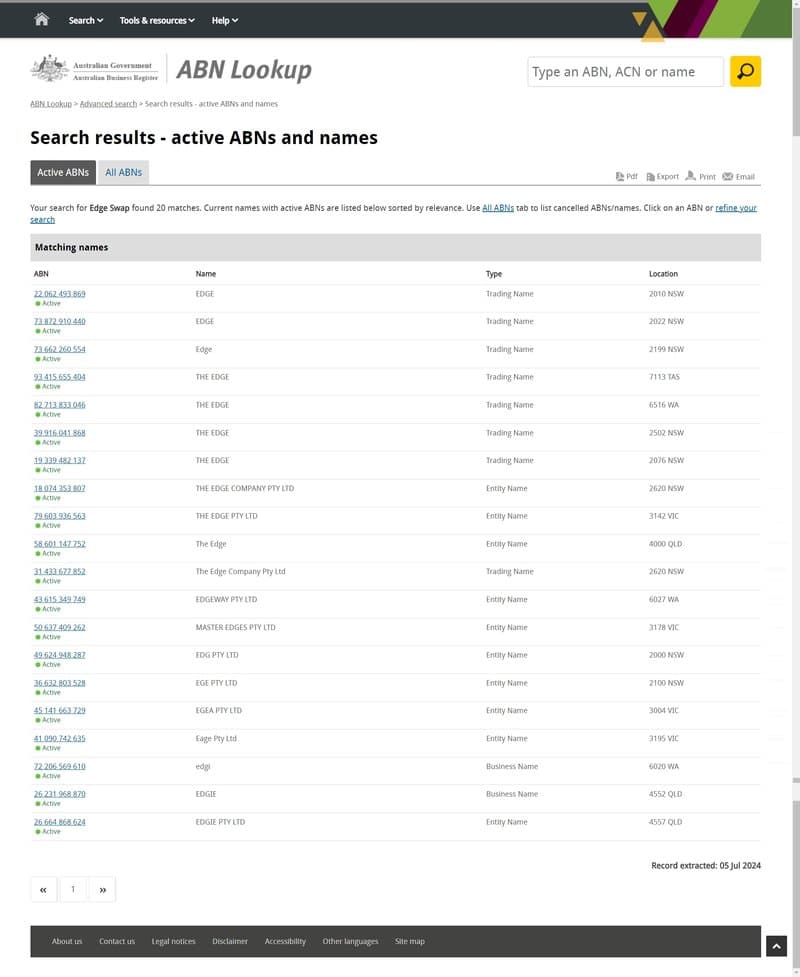The height and width of the screenshot is (977, 800).
Task: Go to the previous results page
Action: click(x=44, y=889)
